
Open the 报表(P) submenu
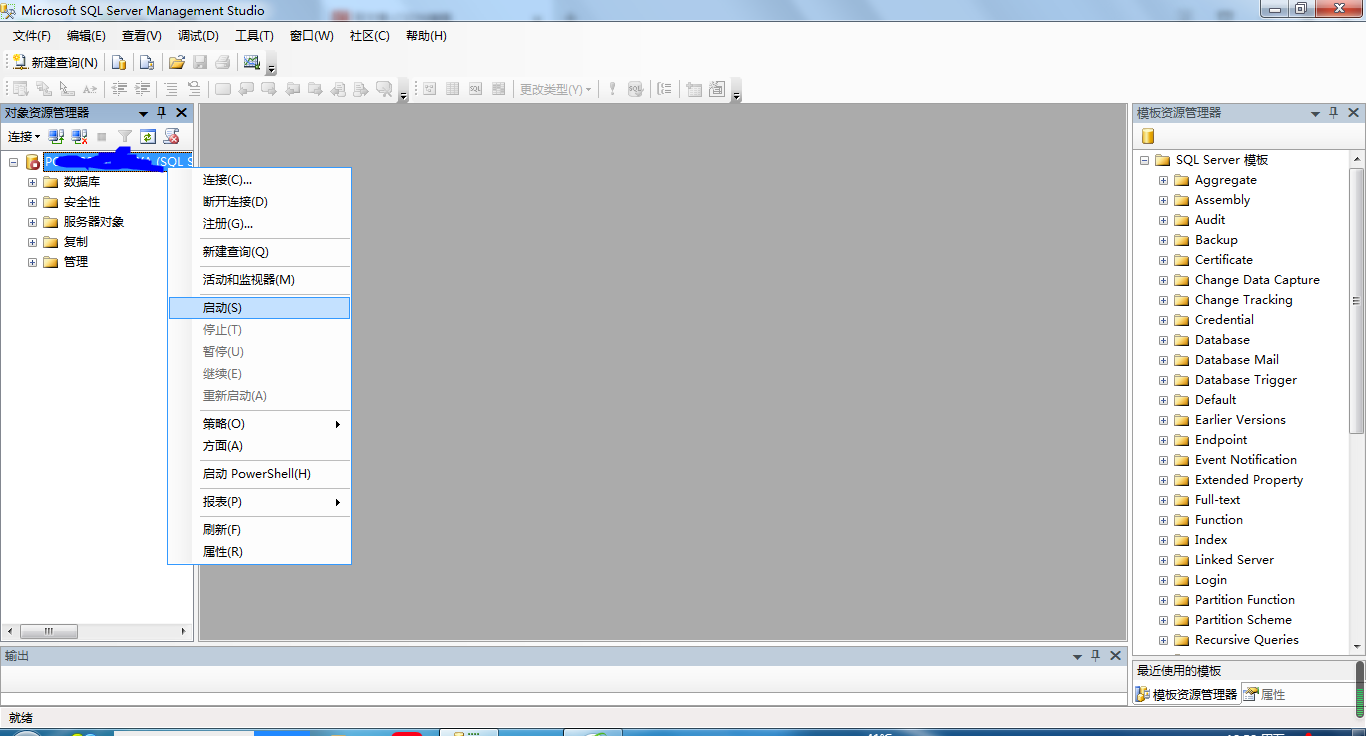[260, 502]
